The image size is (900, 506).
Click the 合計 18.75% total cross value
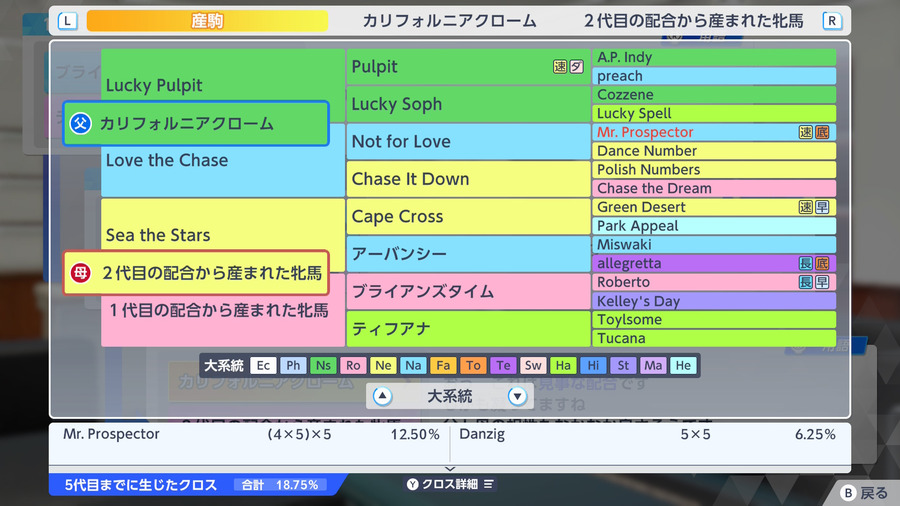point(280,485)
